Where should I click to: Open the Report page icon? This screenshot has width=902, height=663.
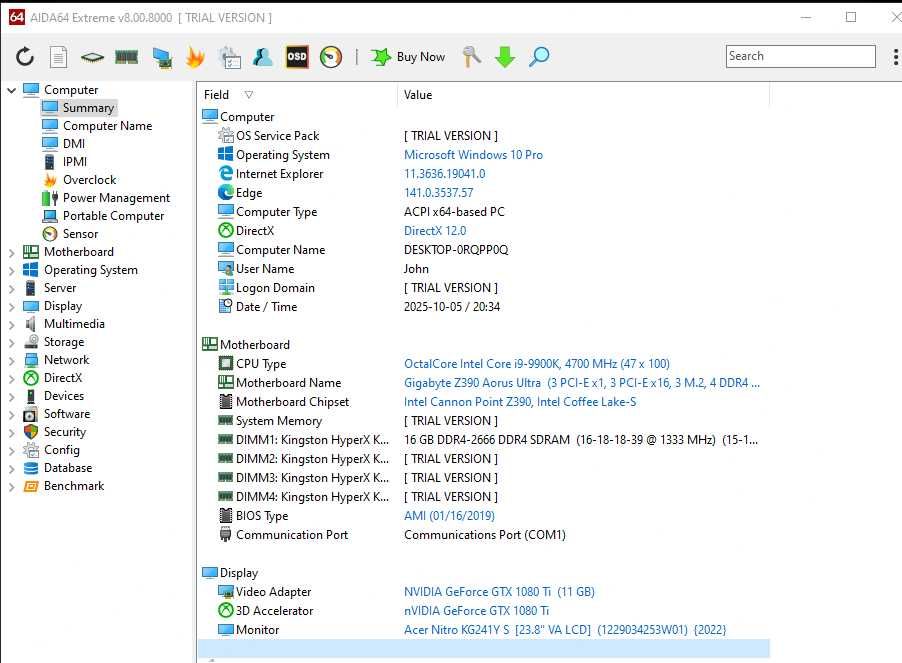click(x=58, y=56)
